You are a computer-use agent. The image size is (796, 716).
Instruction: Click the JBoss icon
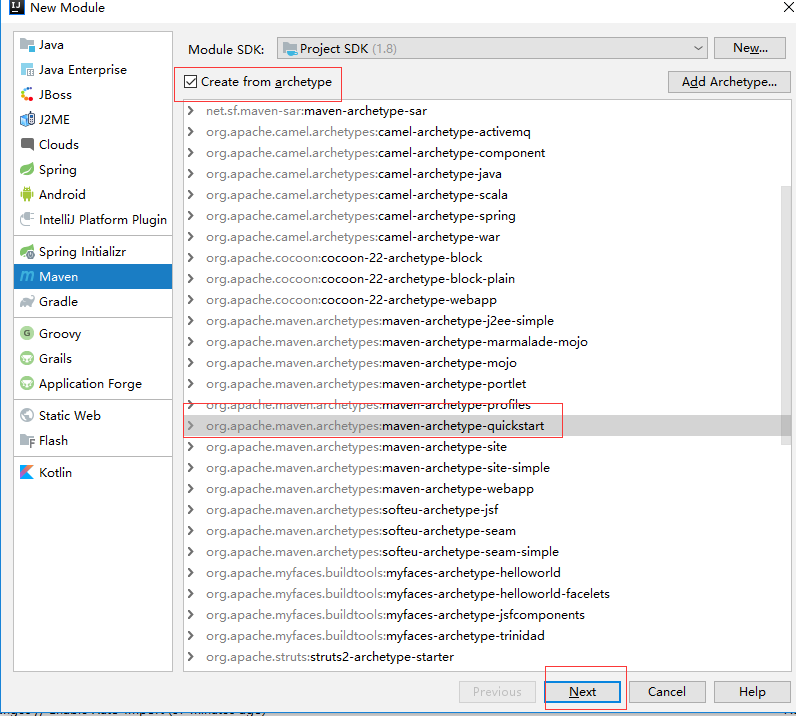point(27,94)
